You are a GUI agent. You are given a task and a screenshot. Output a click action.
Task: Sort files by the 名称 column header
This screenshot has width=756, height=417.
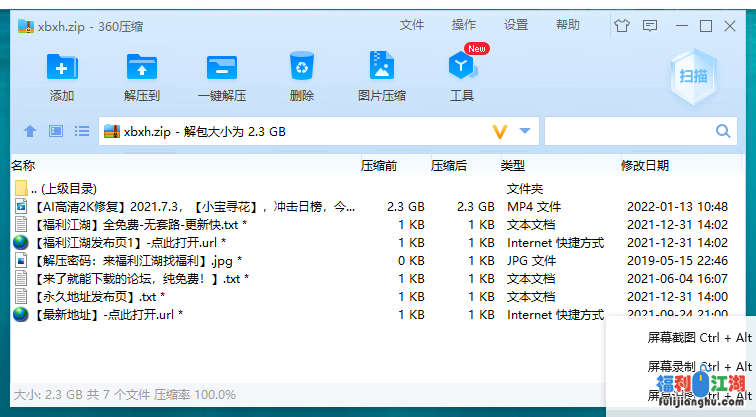pyautogui.click(x=23, y=165)
